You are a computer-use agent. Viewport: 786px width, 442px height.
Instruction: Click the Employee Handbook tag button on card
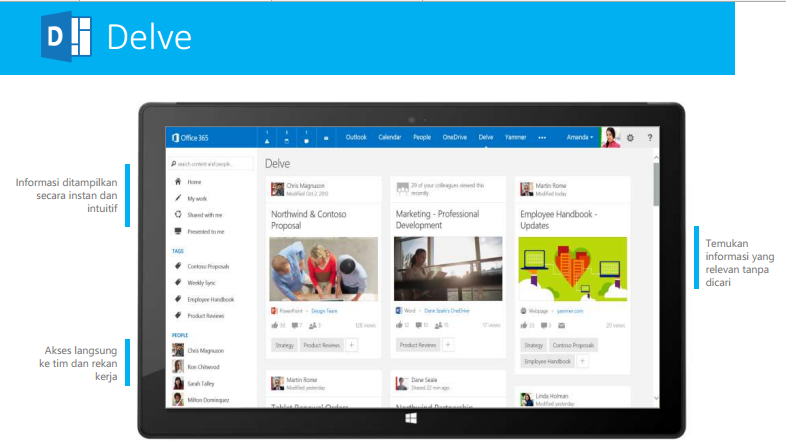547,361
